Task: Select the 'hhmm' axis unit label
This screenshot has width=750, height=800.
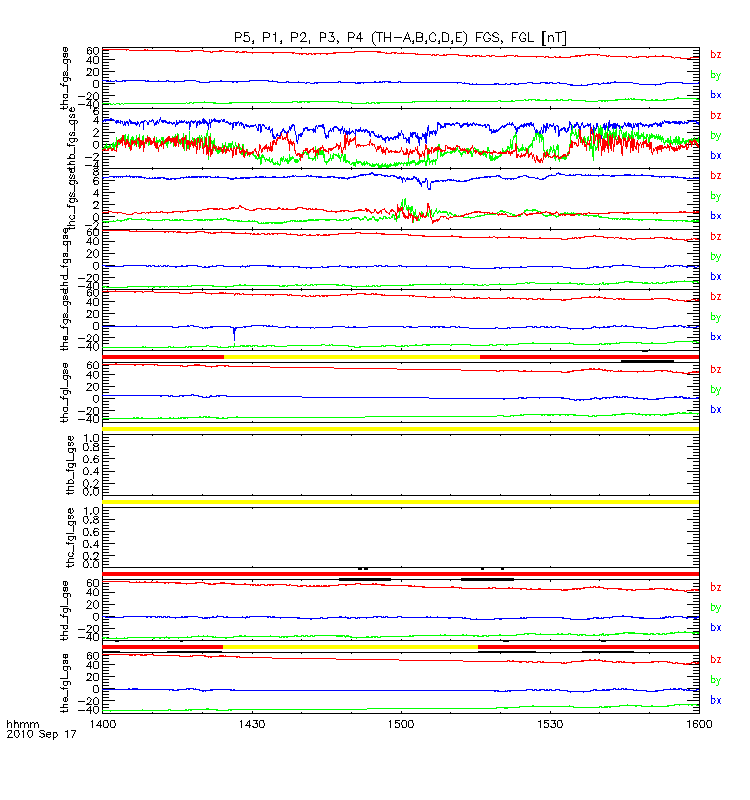Action: pos(22,724)
